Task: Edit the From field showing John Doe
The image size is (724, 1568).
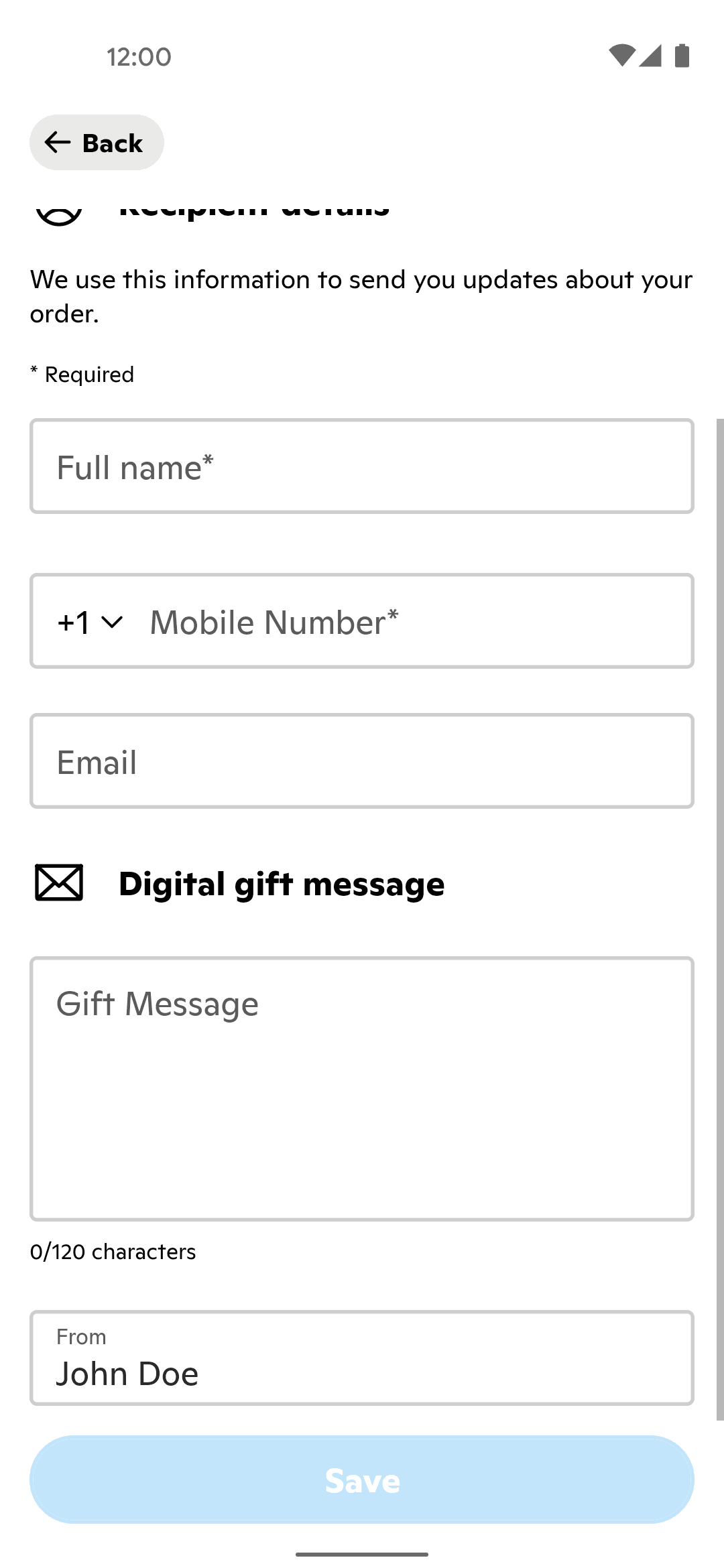Action: pos(362,1359)
